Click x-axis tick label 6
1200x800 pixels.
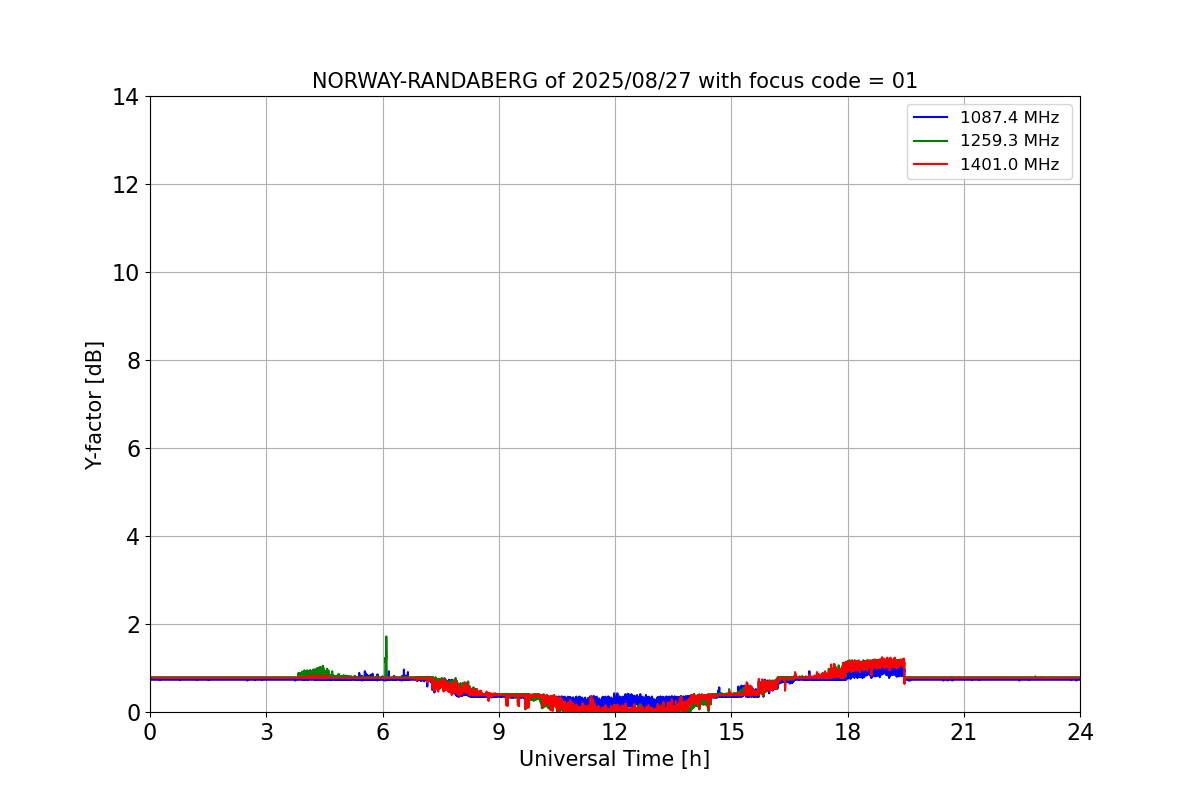[382, 732]
